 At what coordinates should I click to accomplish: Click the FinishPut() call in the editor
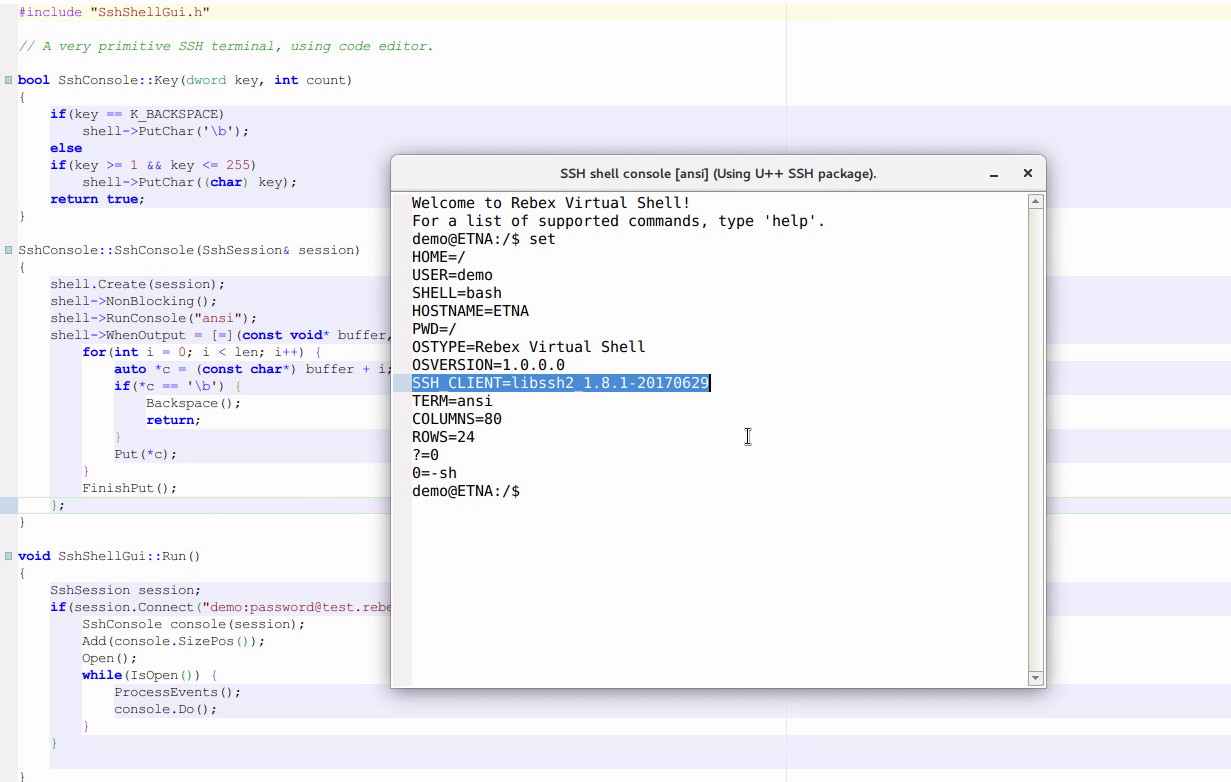pos(129,488)
